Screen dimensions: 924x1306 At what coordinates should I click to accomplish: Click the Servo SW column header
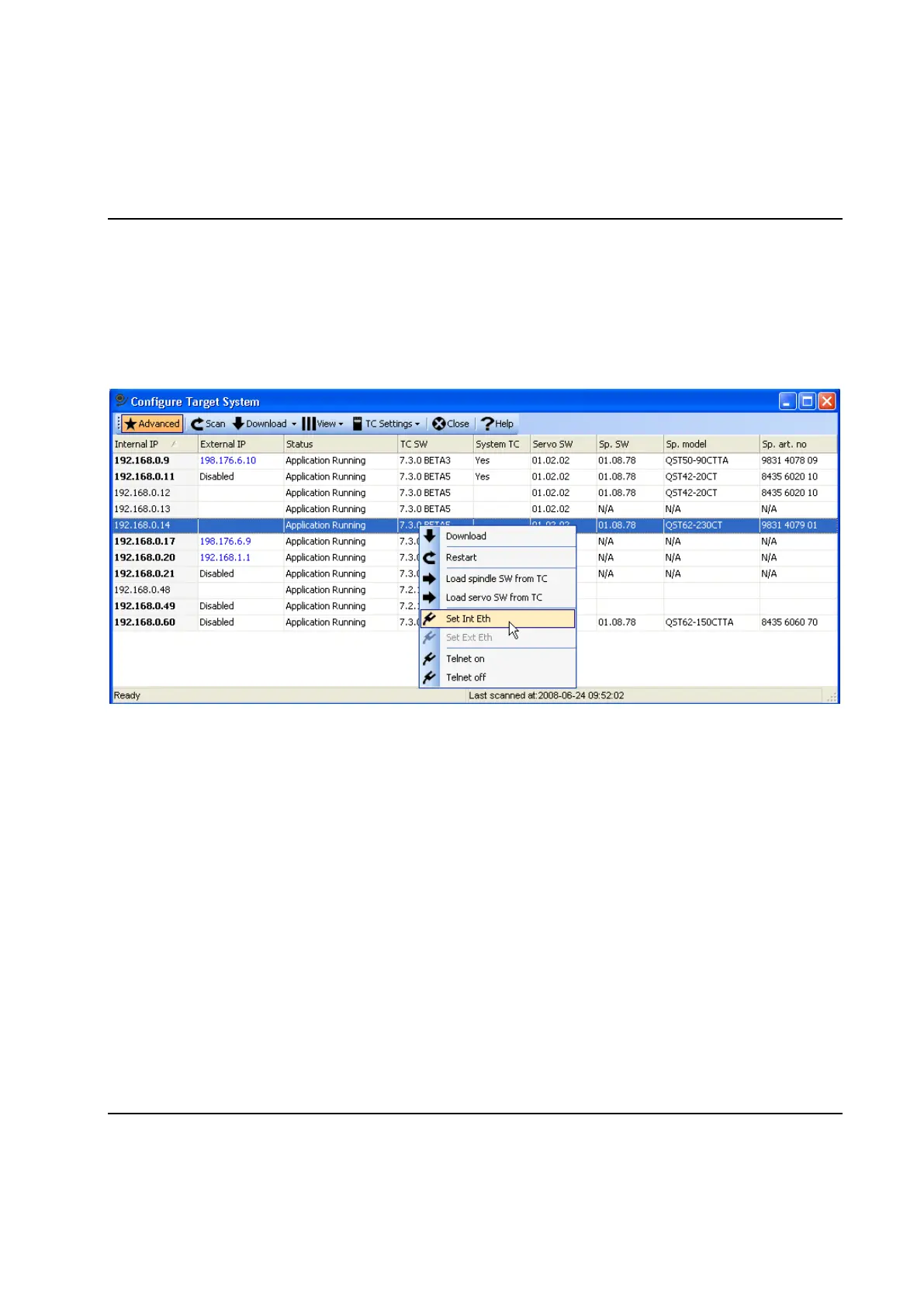click(x=562, y=445)
